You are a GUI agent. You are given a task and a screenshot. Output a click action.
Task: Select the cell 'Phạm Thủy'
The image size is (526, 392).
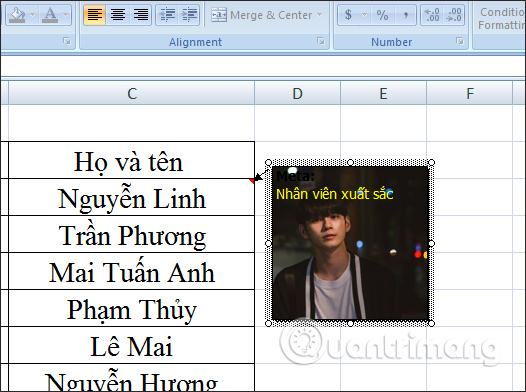click(x=132, y=308)
